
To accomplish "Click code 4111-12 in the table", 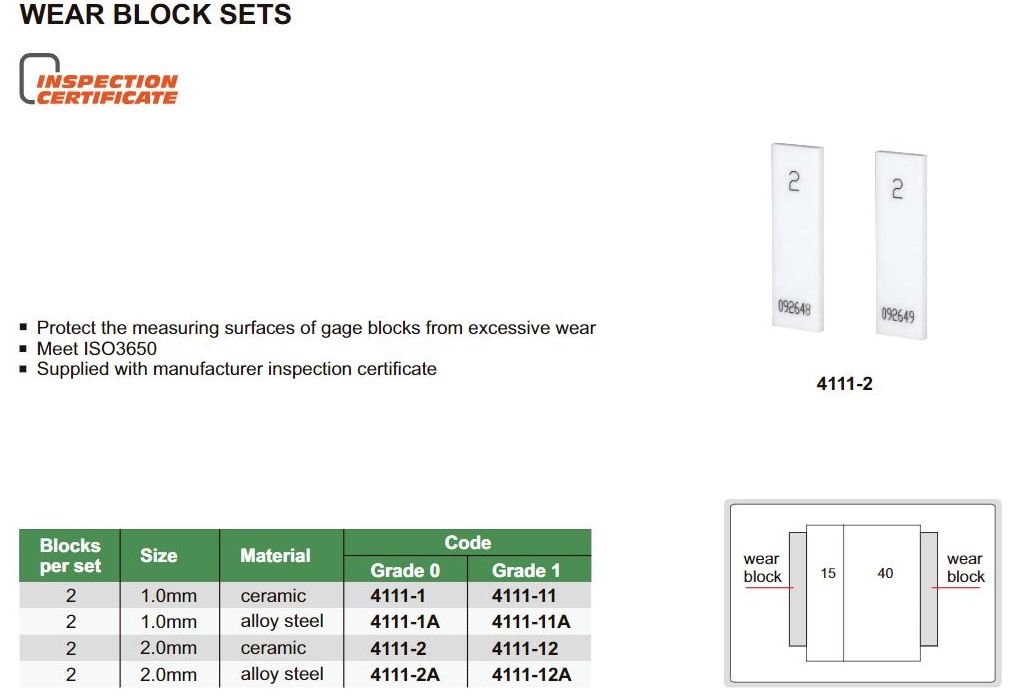I will click(x=524, y=648).
